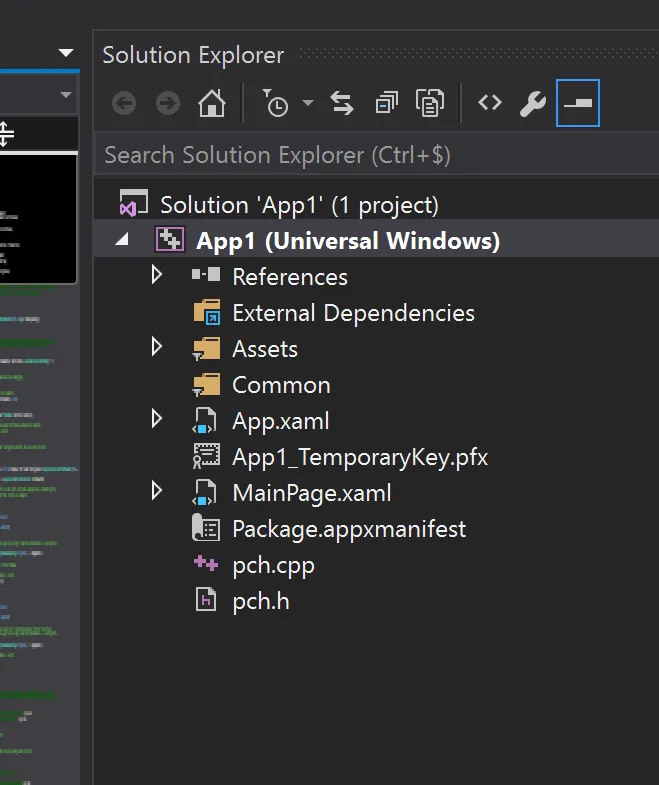The image size is (659, 785).
Task: Select External Dependencies folder
Action: pos(353,313)
